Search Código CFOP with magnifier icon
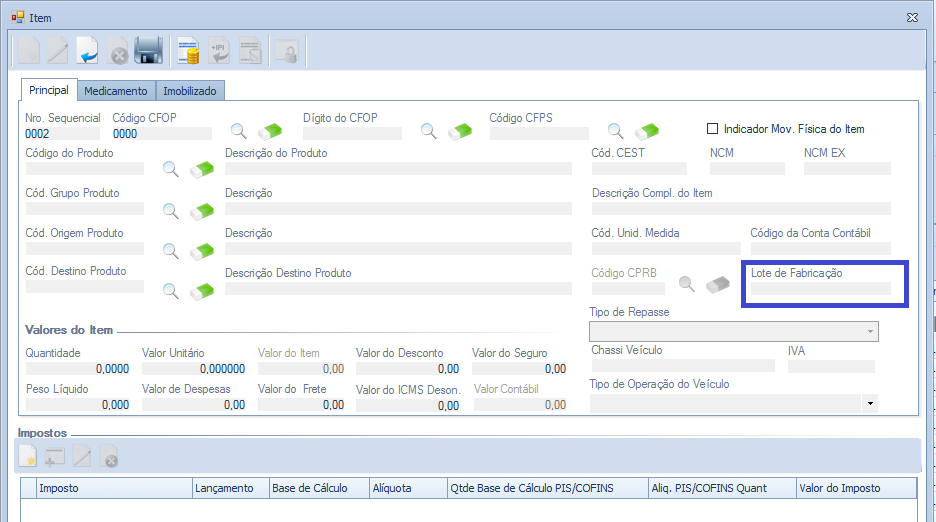Image resolution: width=936 pixels, height=522 pixels. (238, 131)
